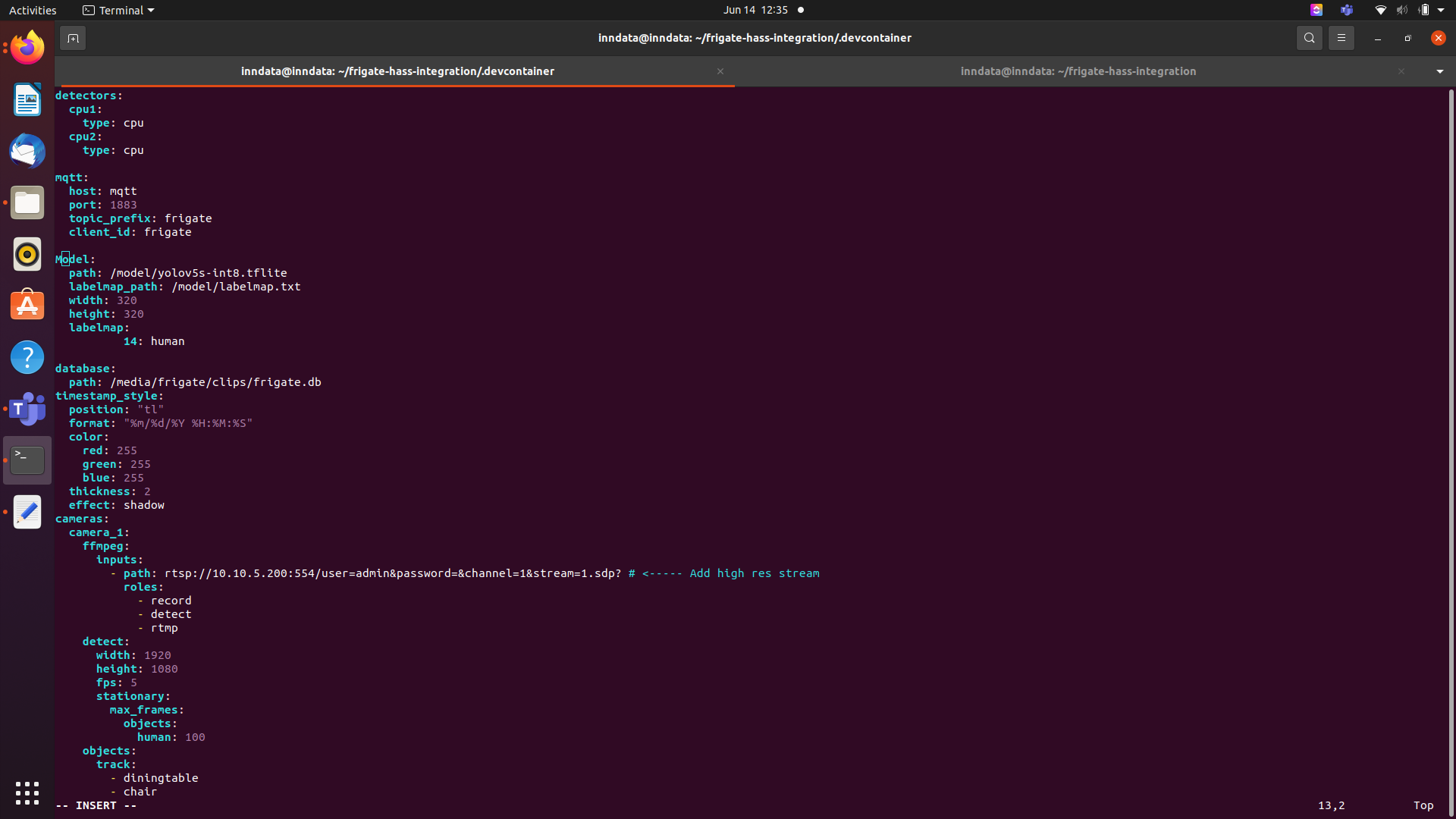Image resolution: width=1456 pixels, height=819 pixels.
Task: Open Ubuntu Software store
Action: click(27, 305)
